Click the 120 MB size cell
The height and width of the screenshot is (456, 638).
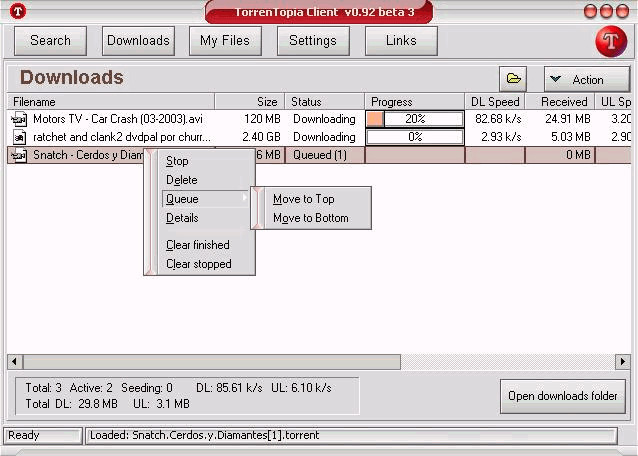262,119
